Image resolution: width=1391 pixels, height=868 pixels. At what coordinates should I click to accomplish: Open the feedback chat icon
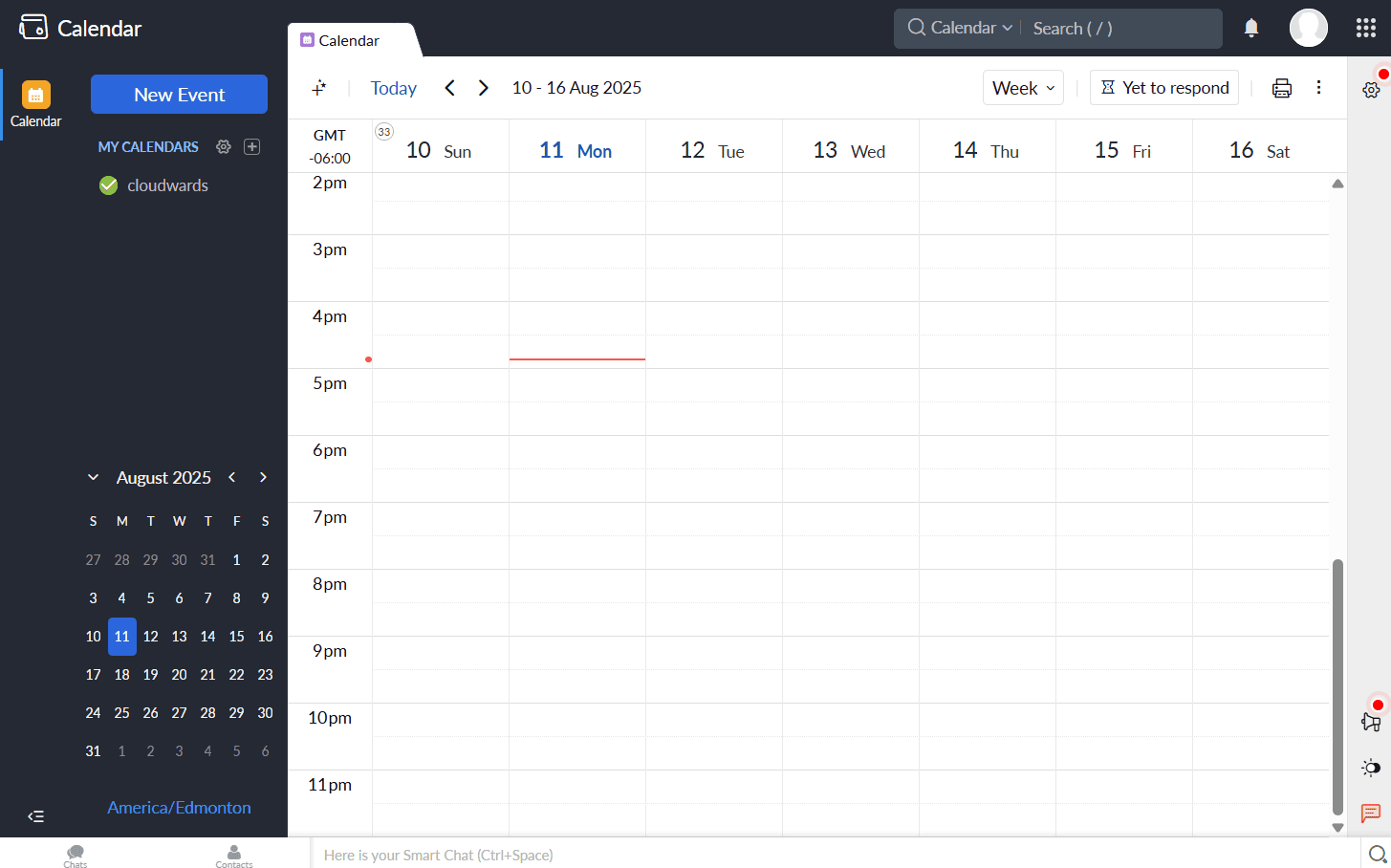coord(1371,814)
